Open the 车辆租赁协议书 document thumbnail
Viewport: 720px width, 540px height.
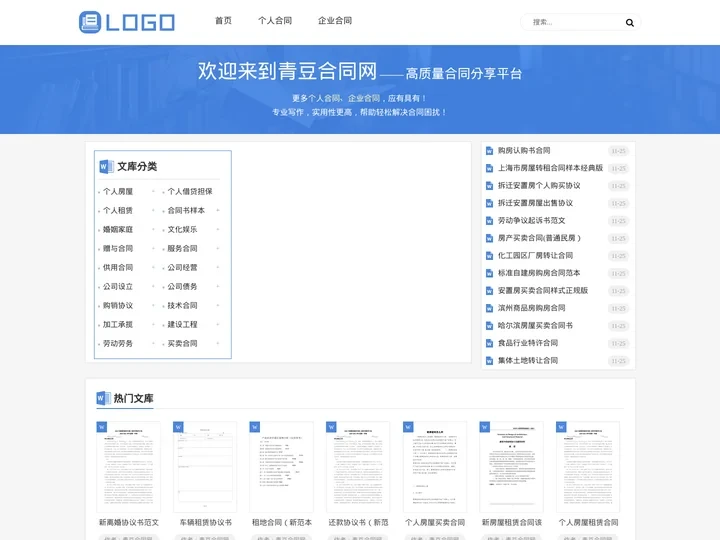pyautogui.click(x=205, y=467)
